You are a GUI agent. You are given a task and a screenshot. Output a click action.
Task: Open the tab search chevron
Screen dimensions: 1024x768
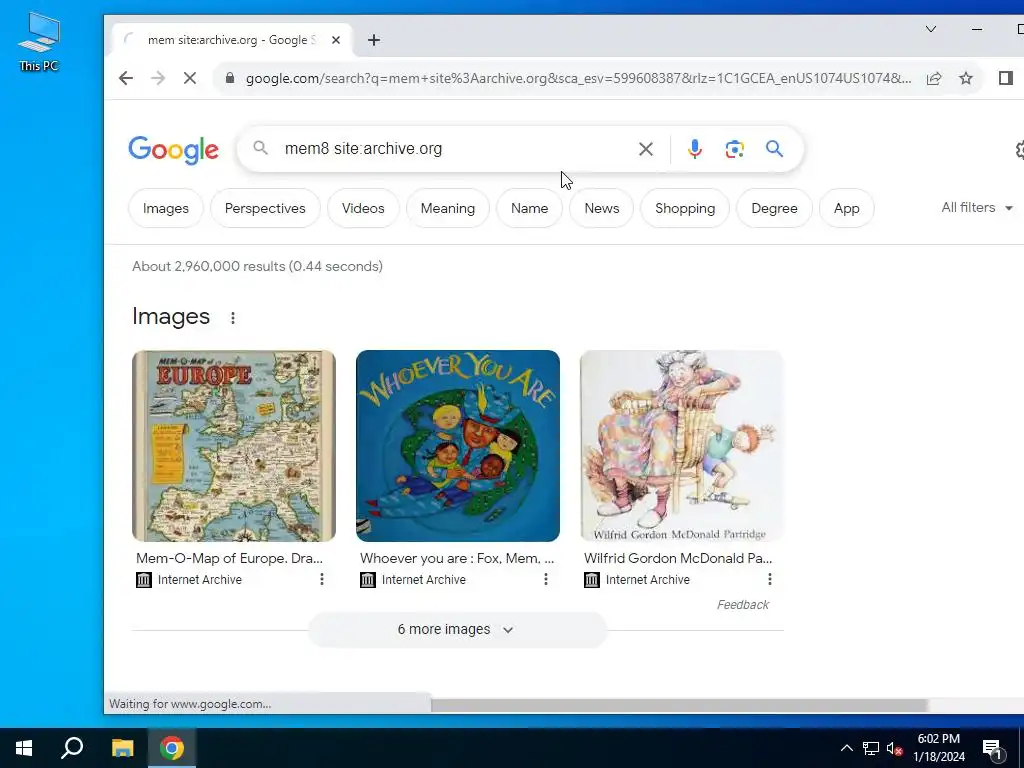tap(931, 29)
